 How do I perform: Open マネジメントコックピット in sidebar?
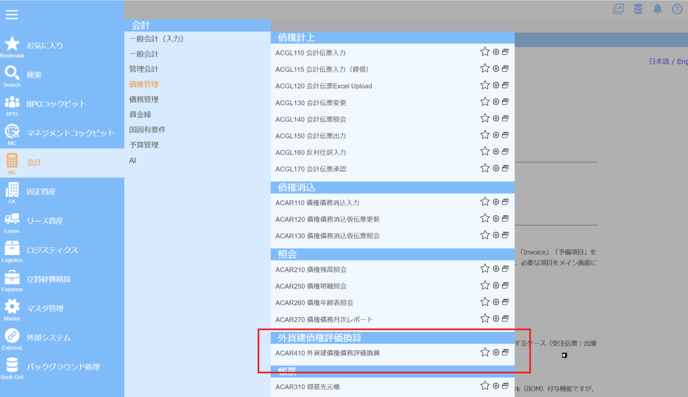click(x=62, y=133)
